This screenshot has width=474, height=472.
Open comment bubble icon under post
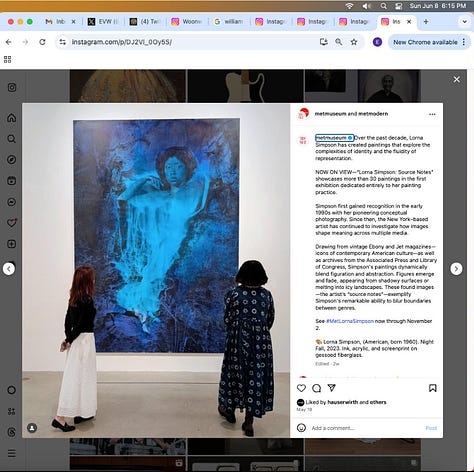pyautogui.click(x=316, y=388)
